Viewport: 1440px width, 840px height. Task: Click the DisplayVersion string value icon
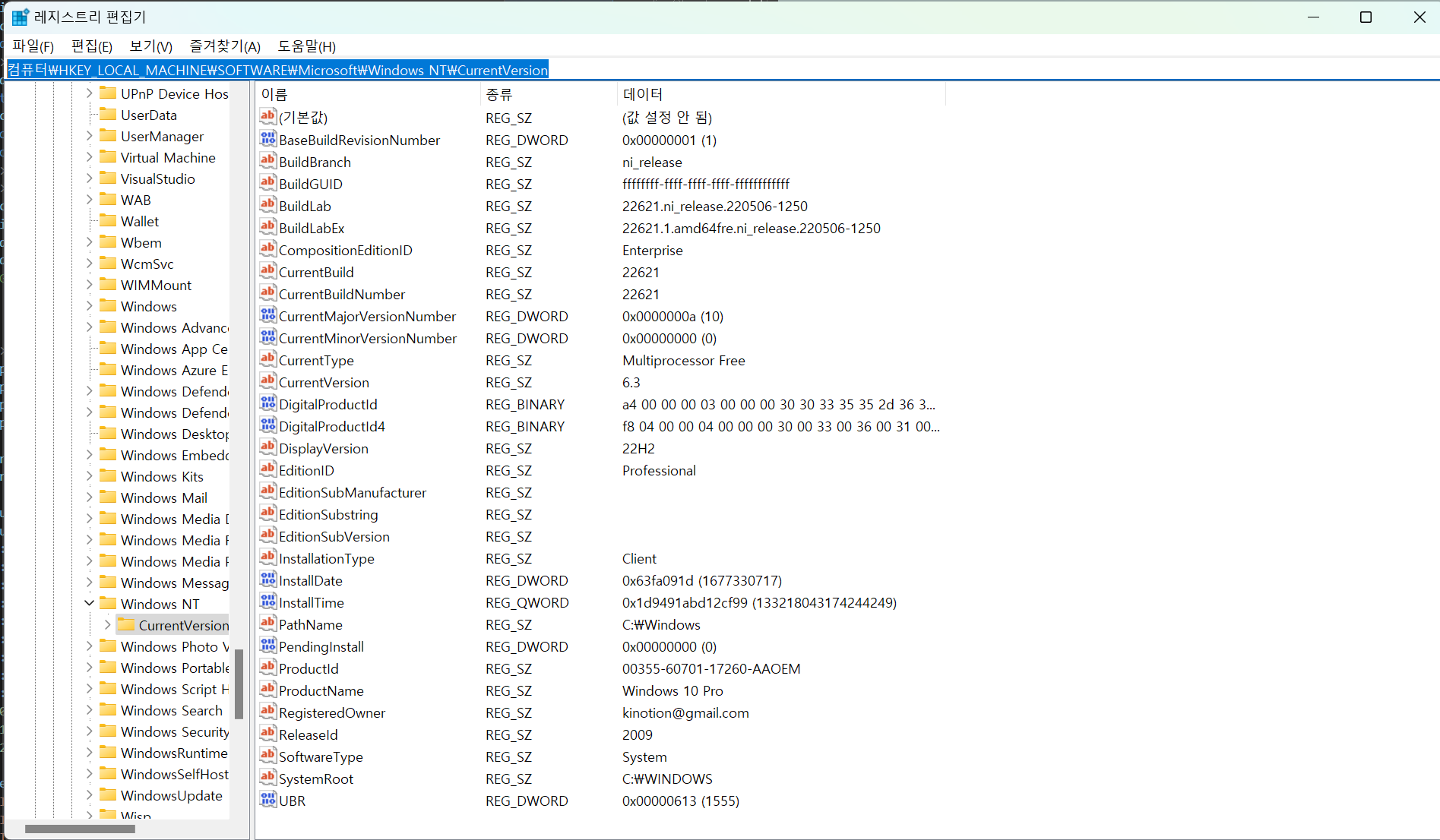267,447
